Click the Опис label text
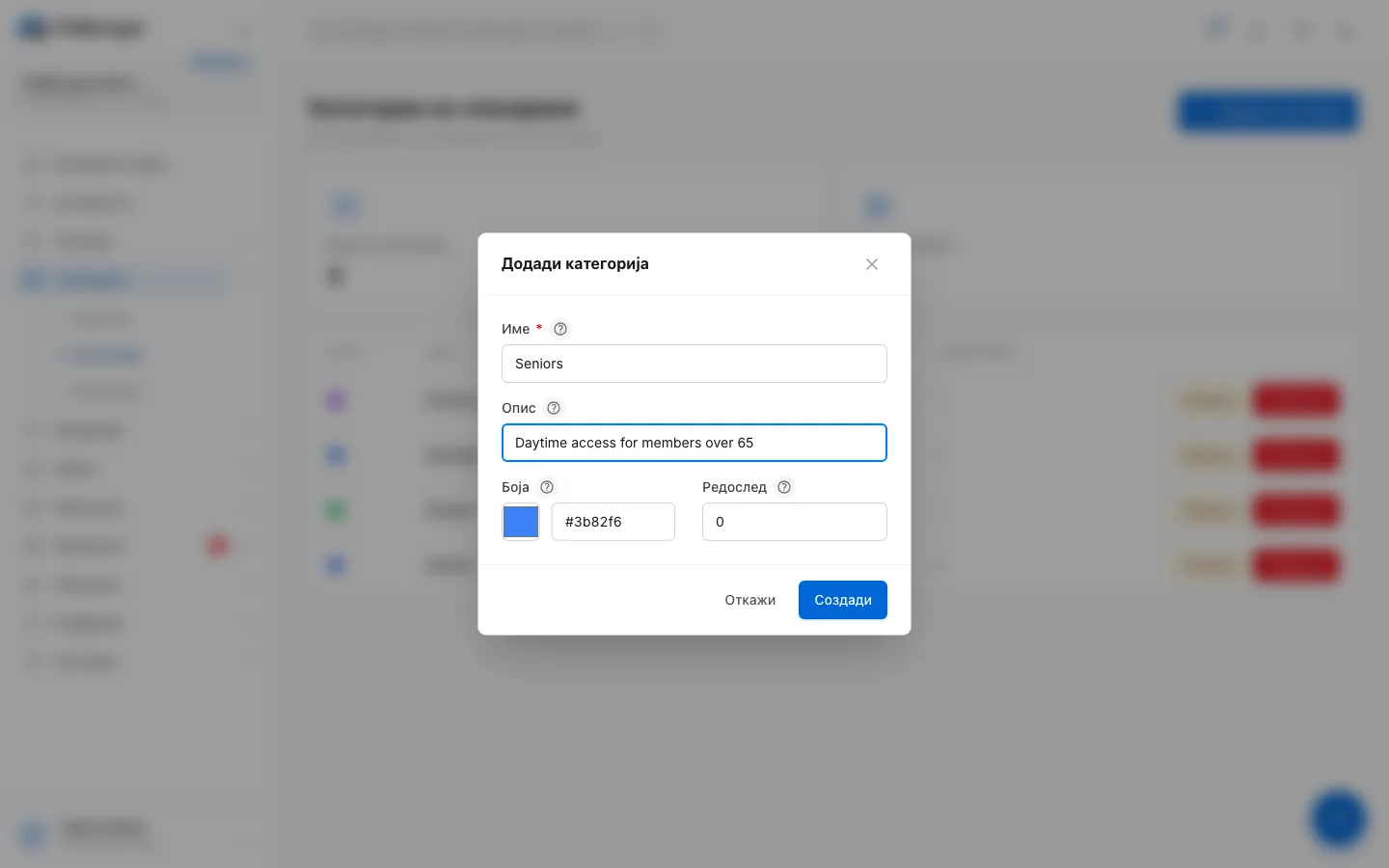Viewport: 1389px width, 868px height. (x=519, y=408)
